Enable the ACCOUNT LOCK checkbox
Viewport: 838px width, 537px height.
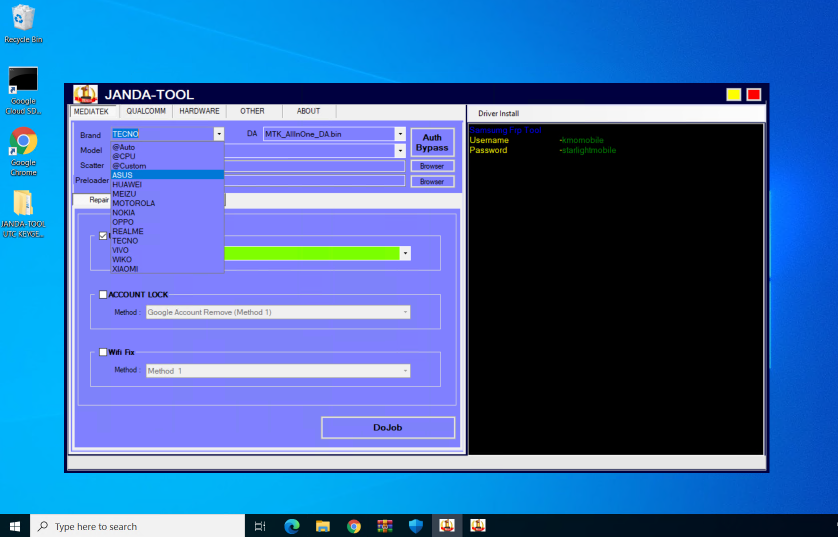click(103, 294)
